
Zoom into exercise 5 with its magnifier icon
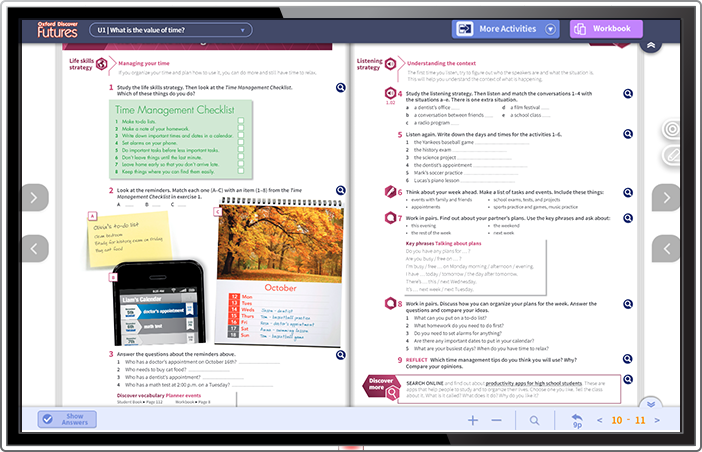tap(627, 133)
